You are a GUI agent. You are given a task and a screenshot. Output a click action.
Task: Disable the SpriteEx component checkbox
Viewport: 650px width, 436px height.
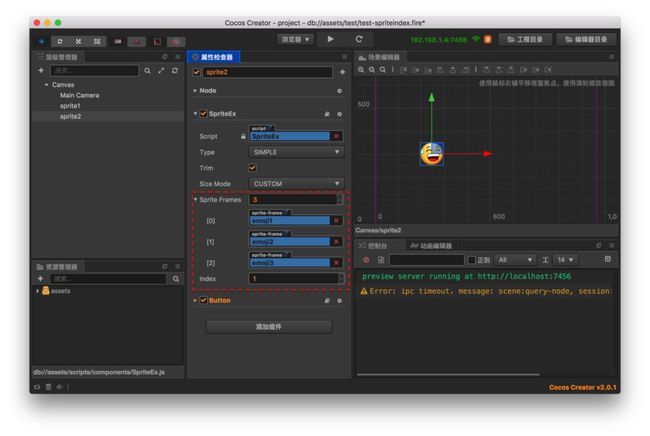point(204,114)
